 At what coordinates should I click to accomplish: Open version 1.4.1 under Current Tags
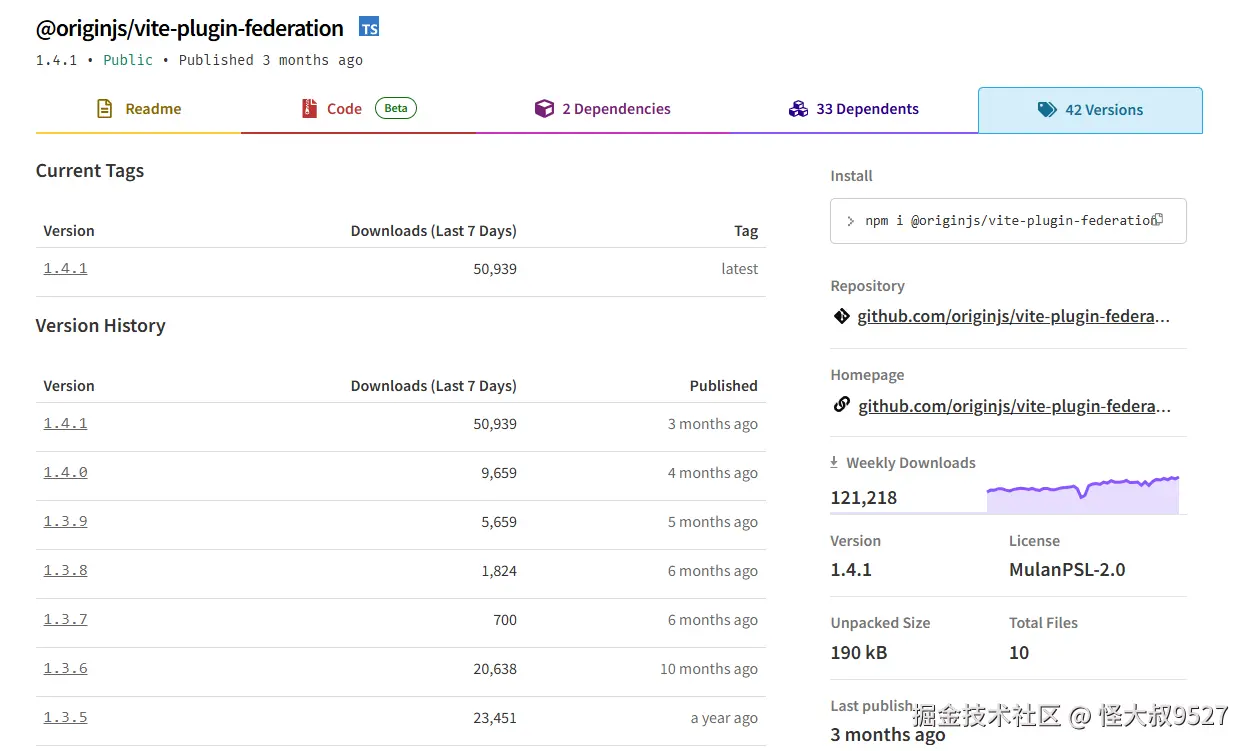pyautogui.click(x=65, y=268)
